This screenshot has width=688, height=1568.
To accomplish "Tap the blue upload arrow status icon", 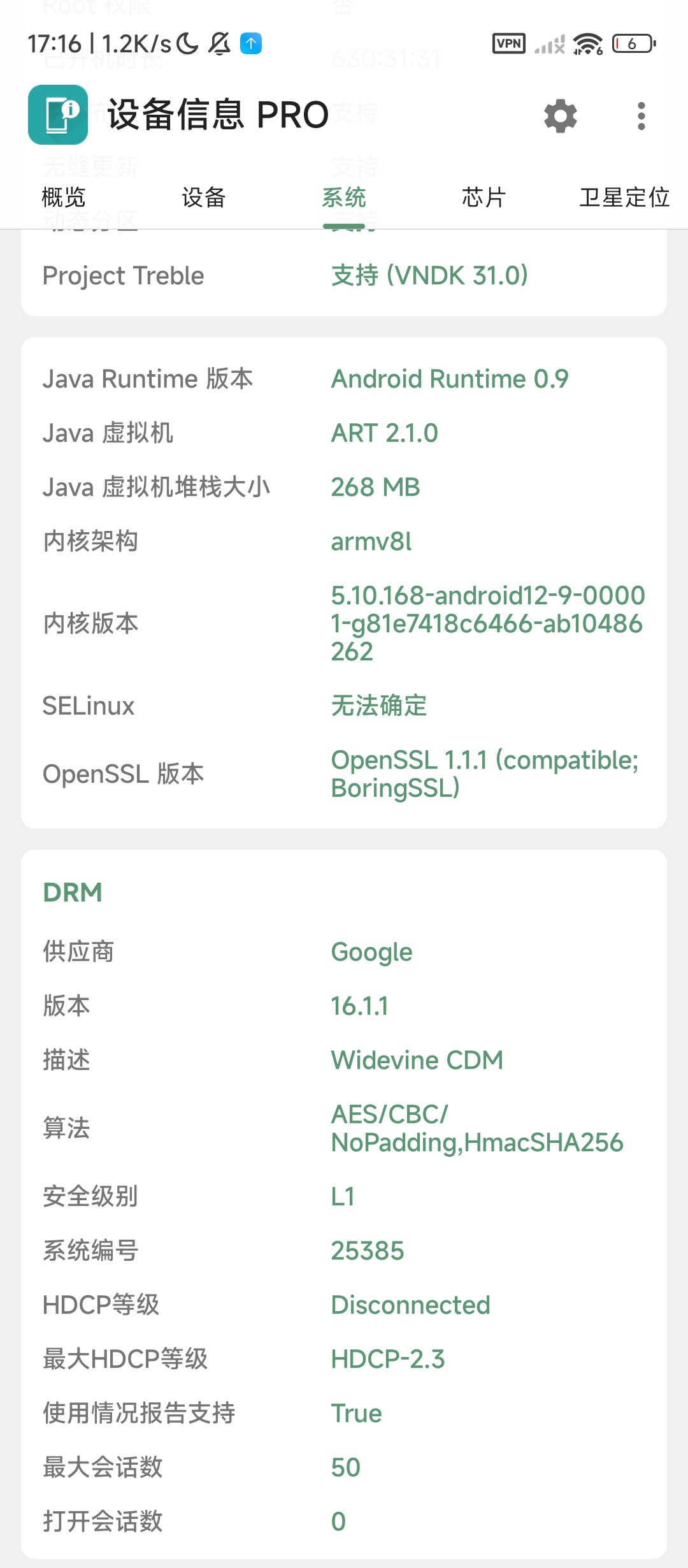I will point(251,43).
